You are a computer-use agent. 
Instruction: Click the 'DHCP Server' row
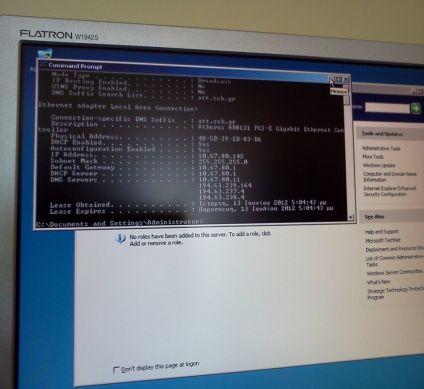pos(143,174)
